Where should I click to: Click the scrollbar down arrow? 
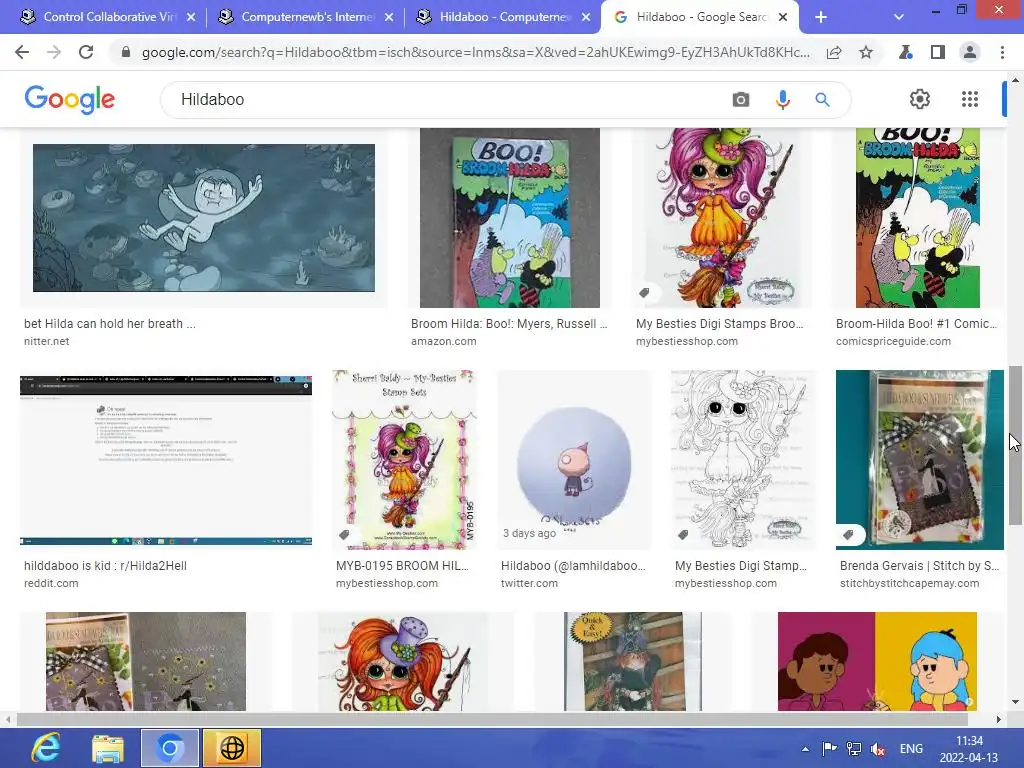pos(1015,703)
